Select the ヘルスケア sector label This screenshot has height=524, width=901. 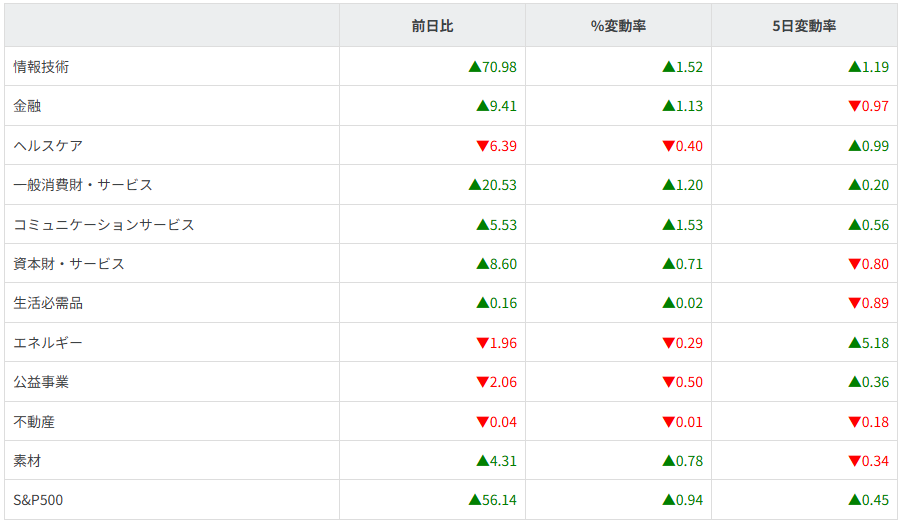tap(48, 146)
